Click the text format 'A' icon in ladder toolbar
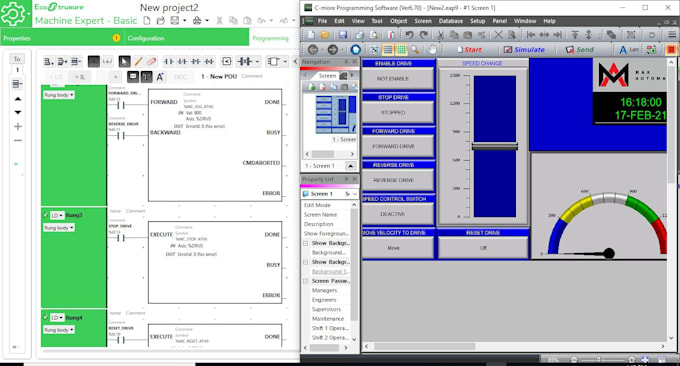This screenshot has height=366, width=680. (160, 77)
